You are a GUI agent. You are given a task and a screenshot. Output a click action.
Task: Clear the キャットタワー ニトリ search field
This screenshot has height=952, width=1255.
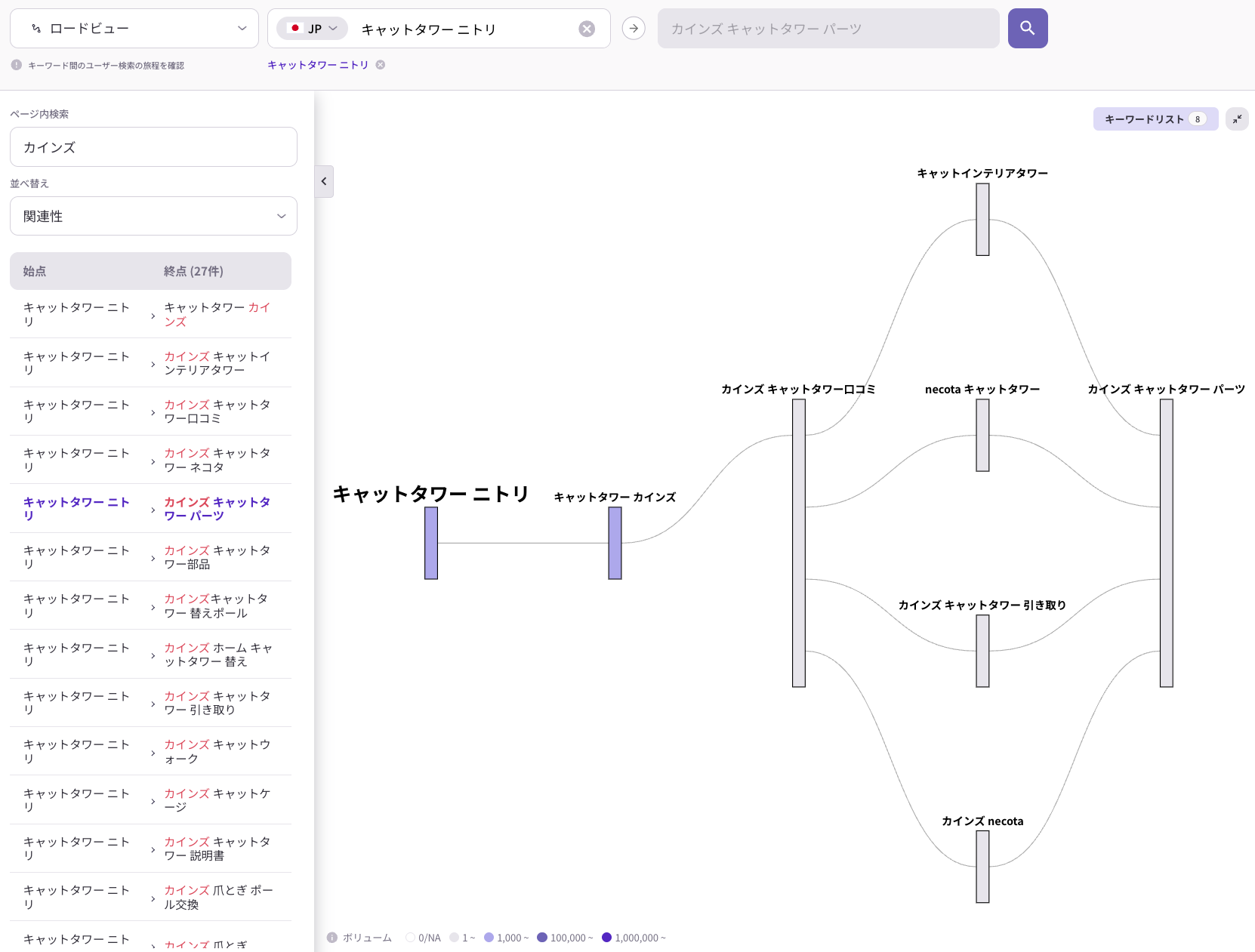[587, 29]
